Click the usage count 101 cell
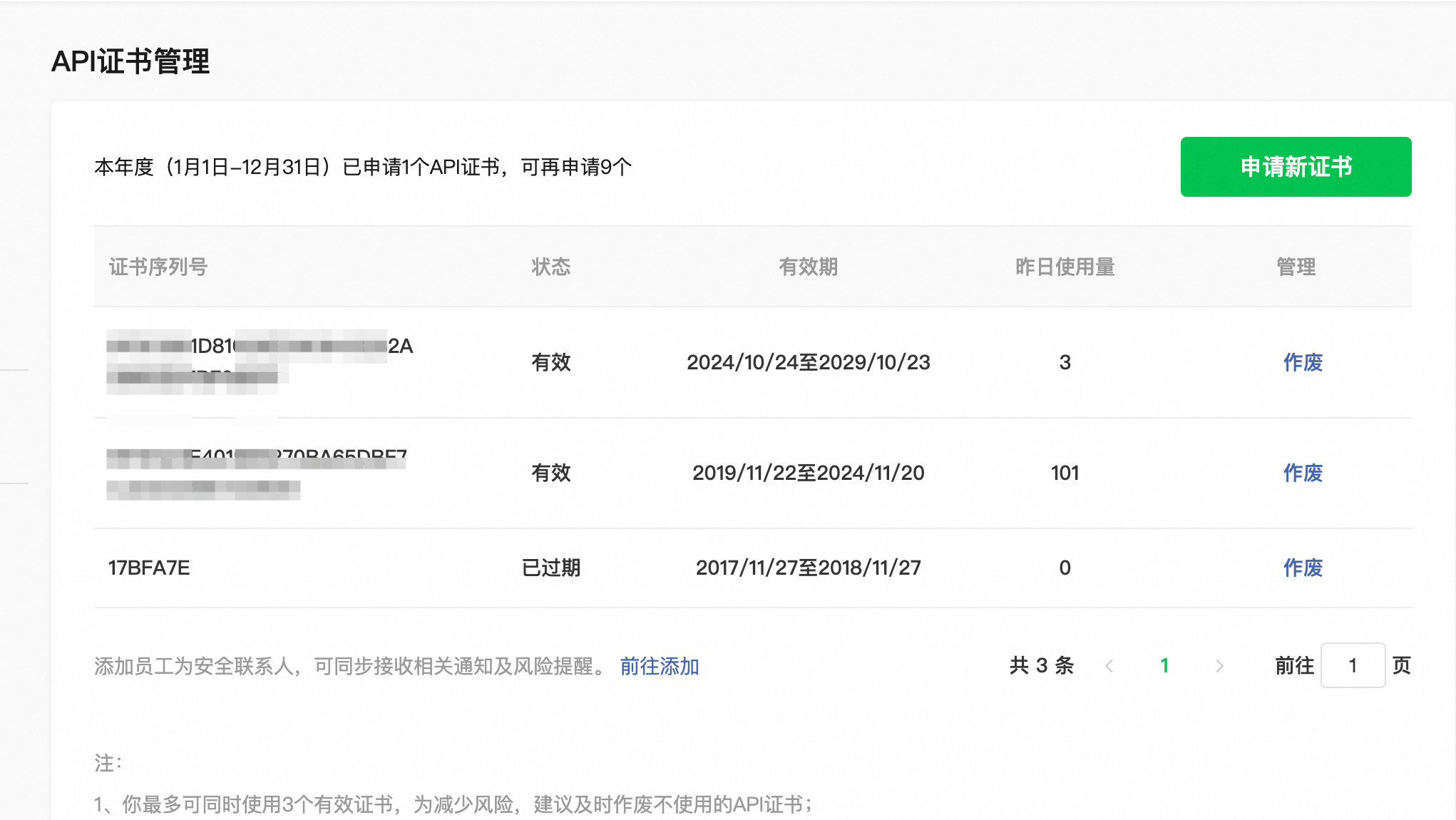 coord(1065,473)
